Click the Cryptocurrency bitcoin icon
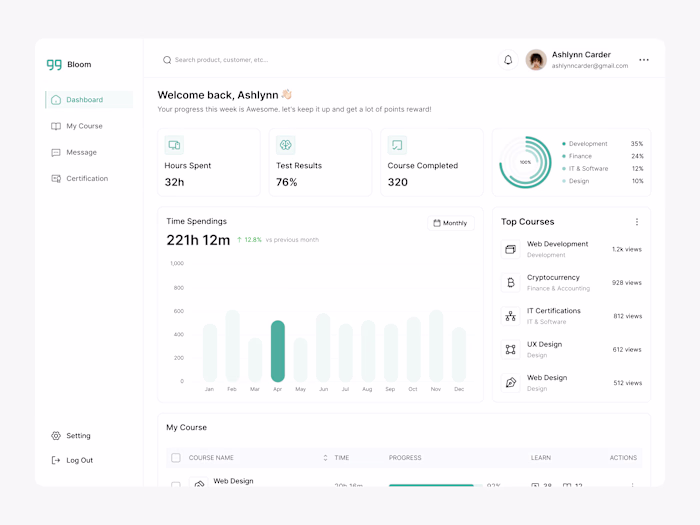 point(511,283)
